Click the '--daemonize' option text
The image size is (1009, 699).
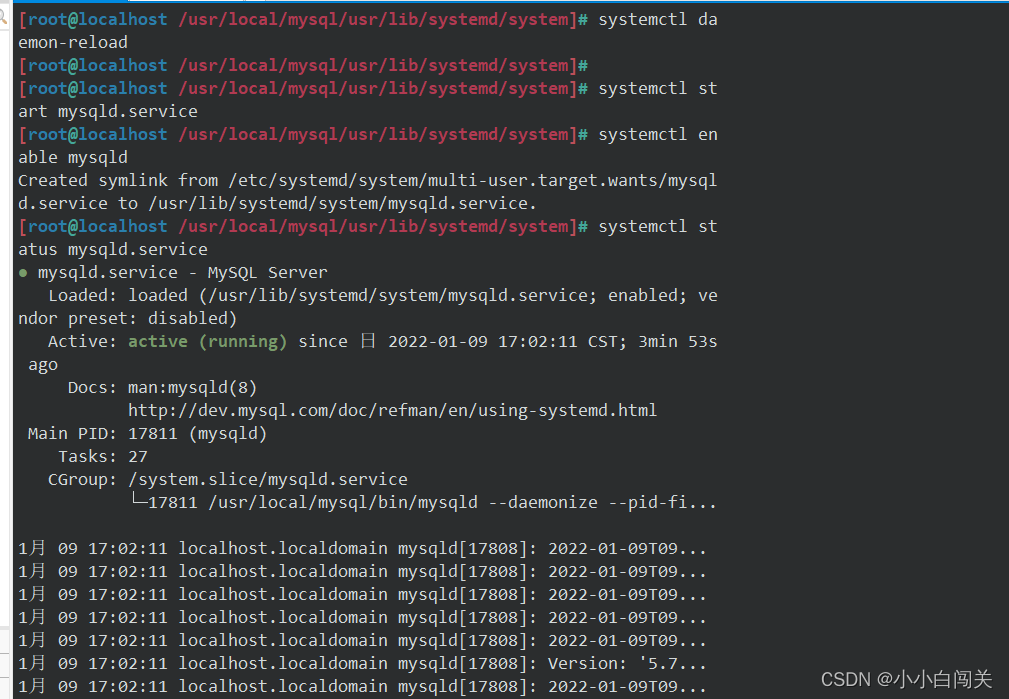click(x=543, y=503)
